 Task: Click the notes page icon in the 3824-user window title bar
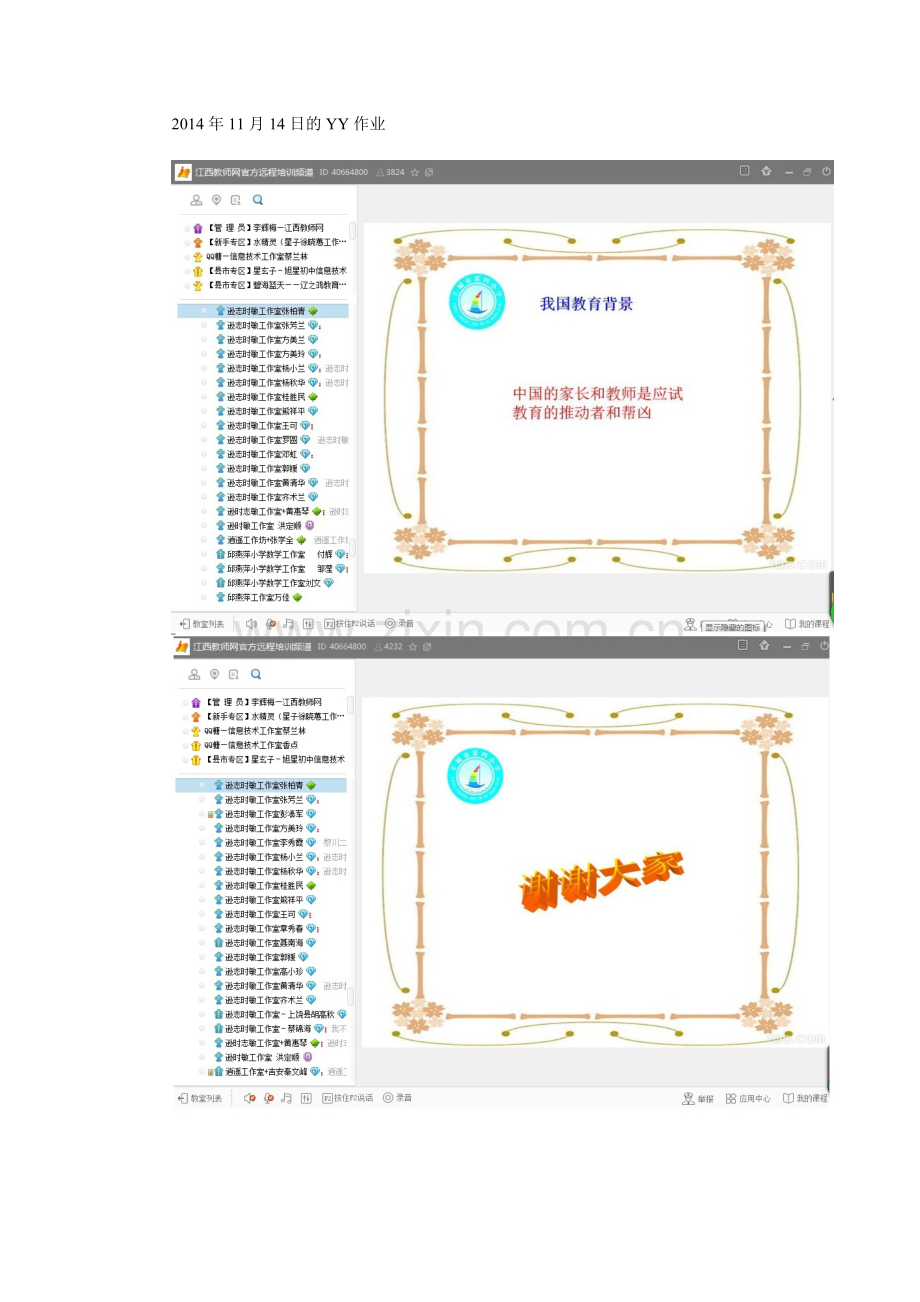[744, 171]
